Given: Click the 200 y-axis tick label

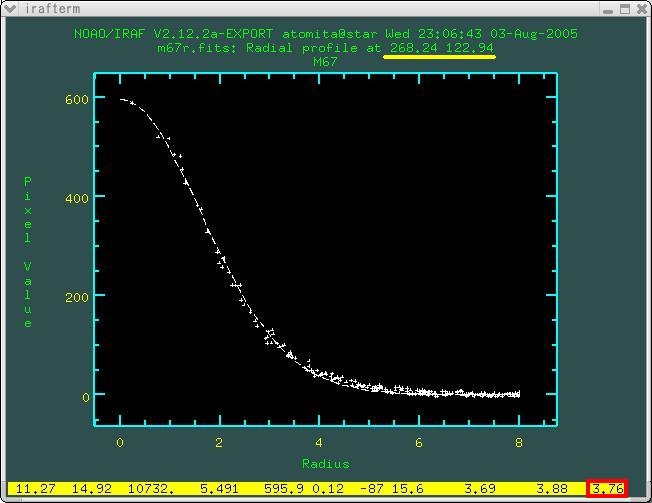Looking at the screenshot, I should [77, 297].
